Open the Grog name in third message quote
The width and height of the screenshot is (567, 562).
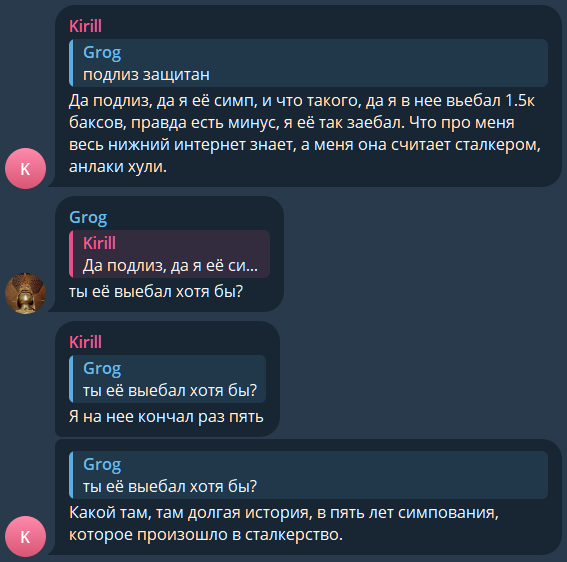[102, 369]
